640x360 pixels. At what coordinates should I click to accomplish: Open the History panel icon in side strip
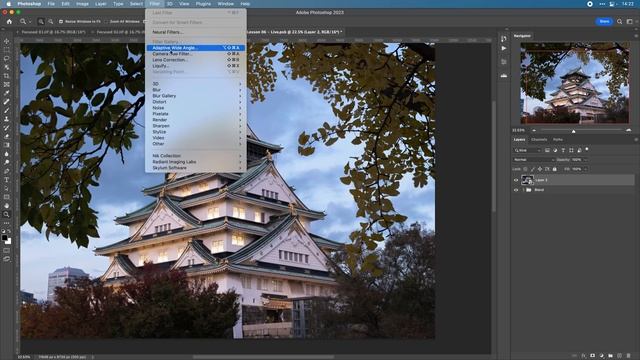click(x=504, y=39)
